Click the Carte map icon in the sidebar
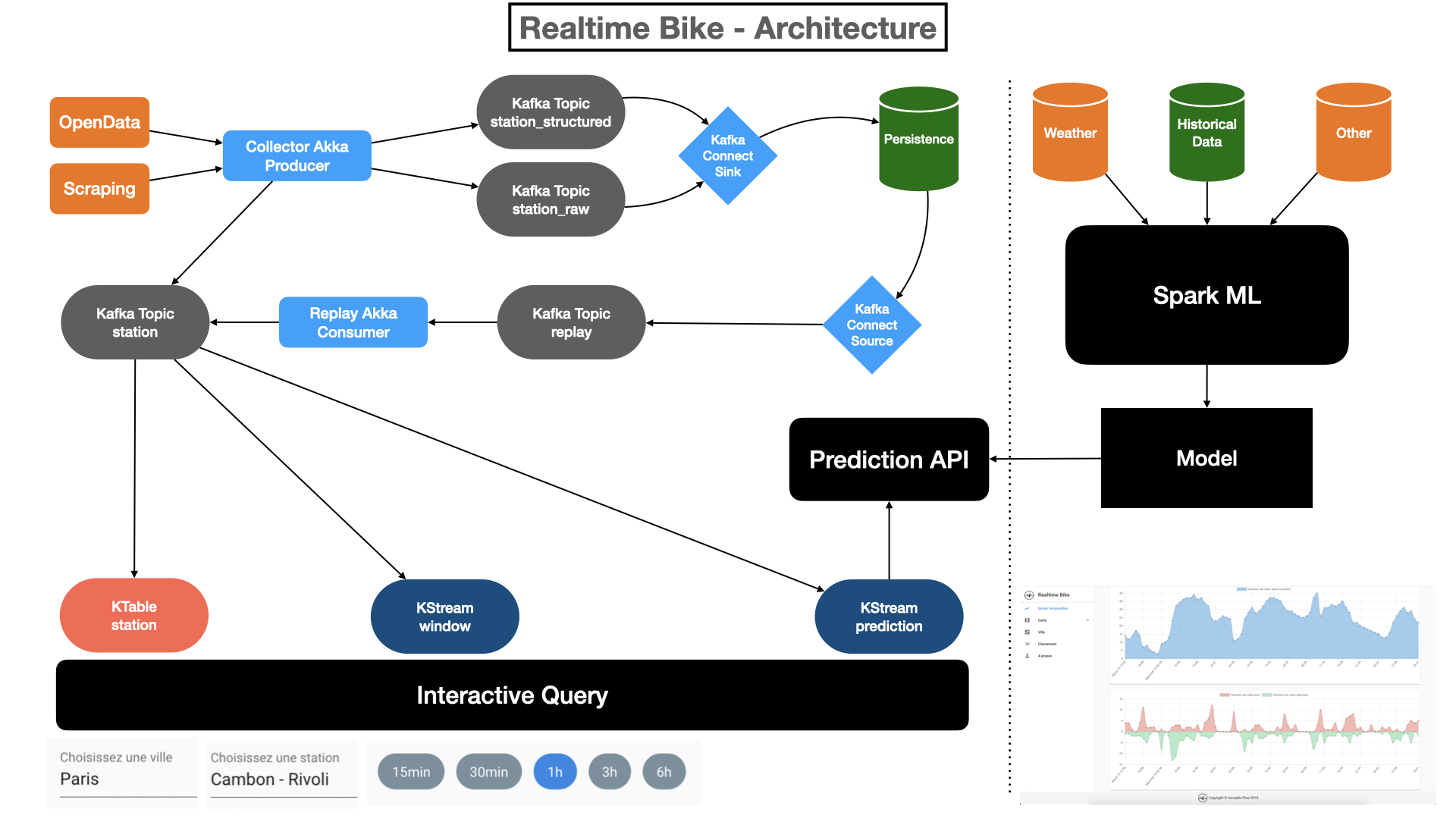The width and height of the screenshot is (1456, 819). pyautogui.click(x=1028, y=620)
